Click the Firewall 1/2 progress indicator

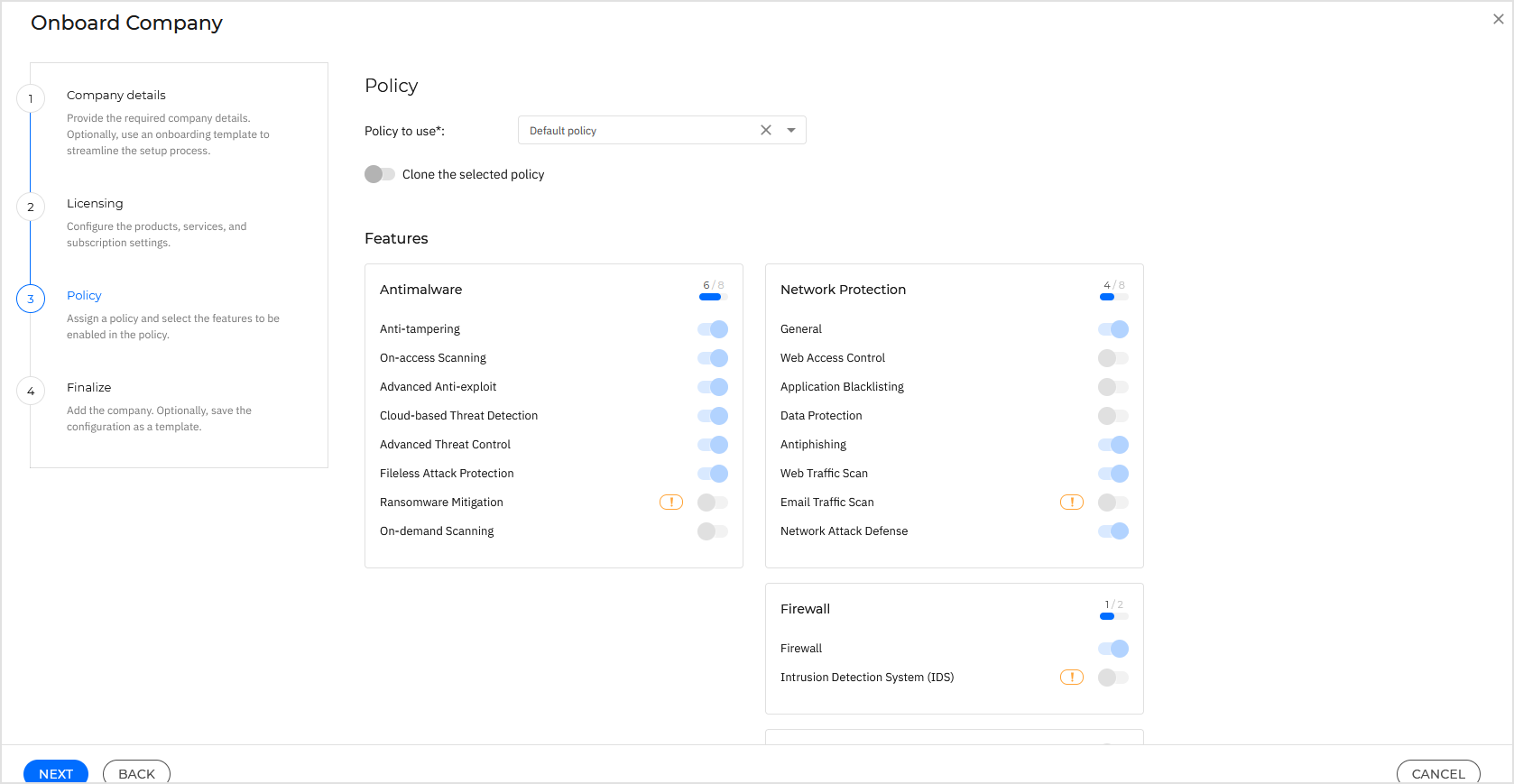pyautogui.click(x=1113, y=609)
